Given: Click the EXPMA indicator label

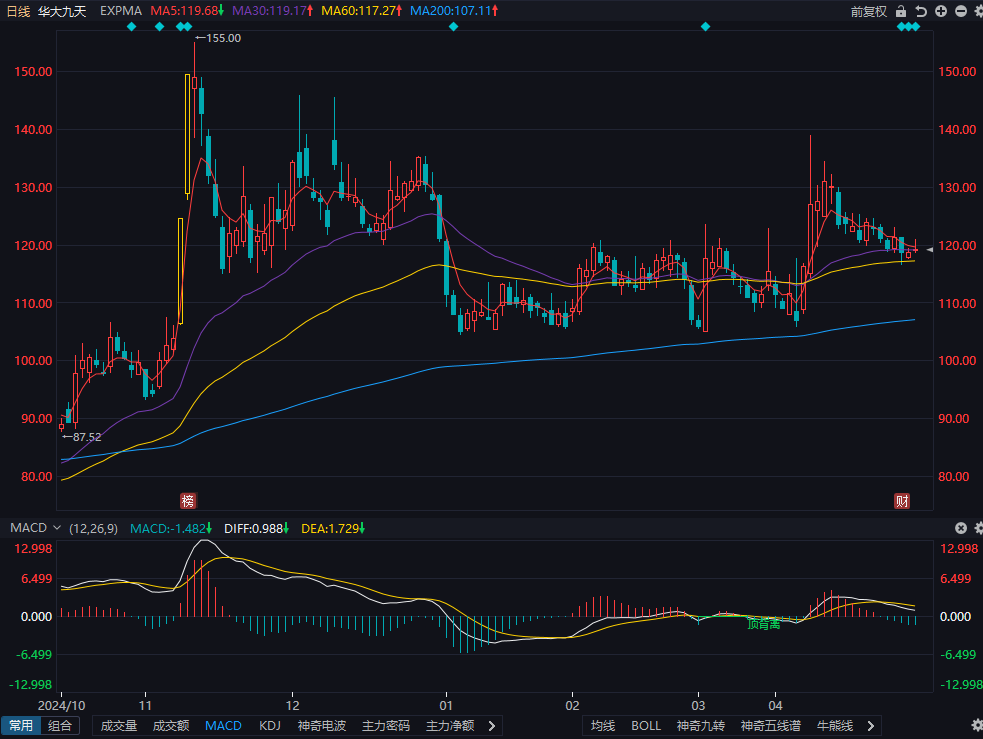Looking at the screenshot, I should 121,11.
